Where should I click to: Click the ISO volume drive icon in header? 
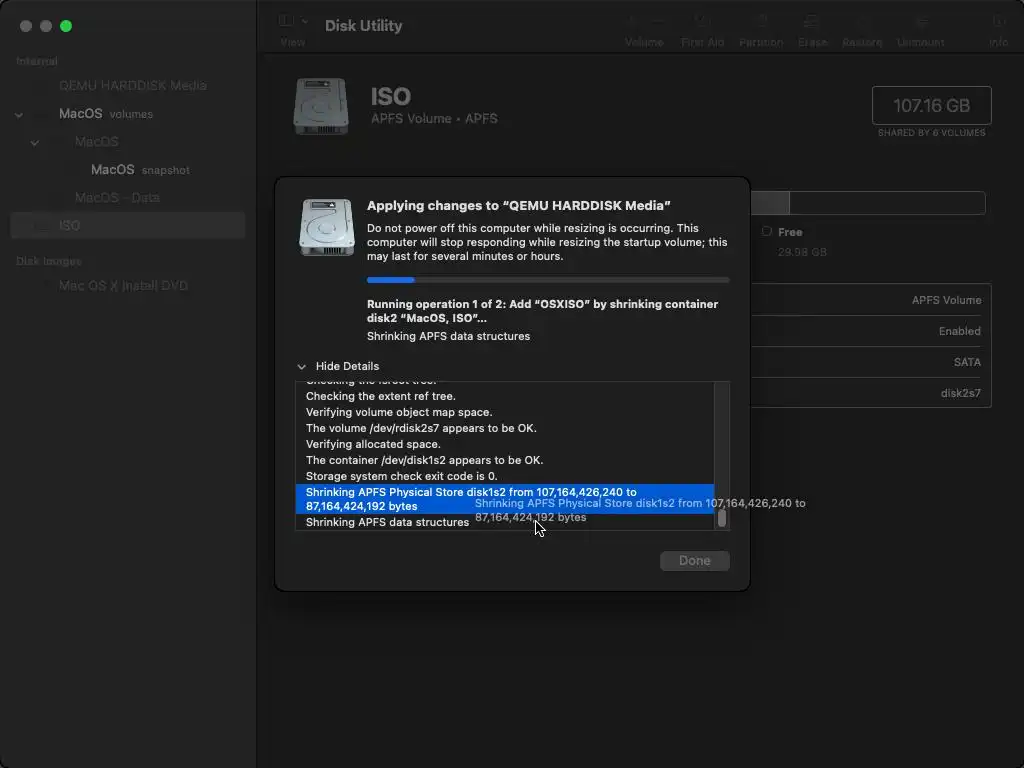(x=321, y=106)
